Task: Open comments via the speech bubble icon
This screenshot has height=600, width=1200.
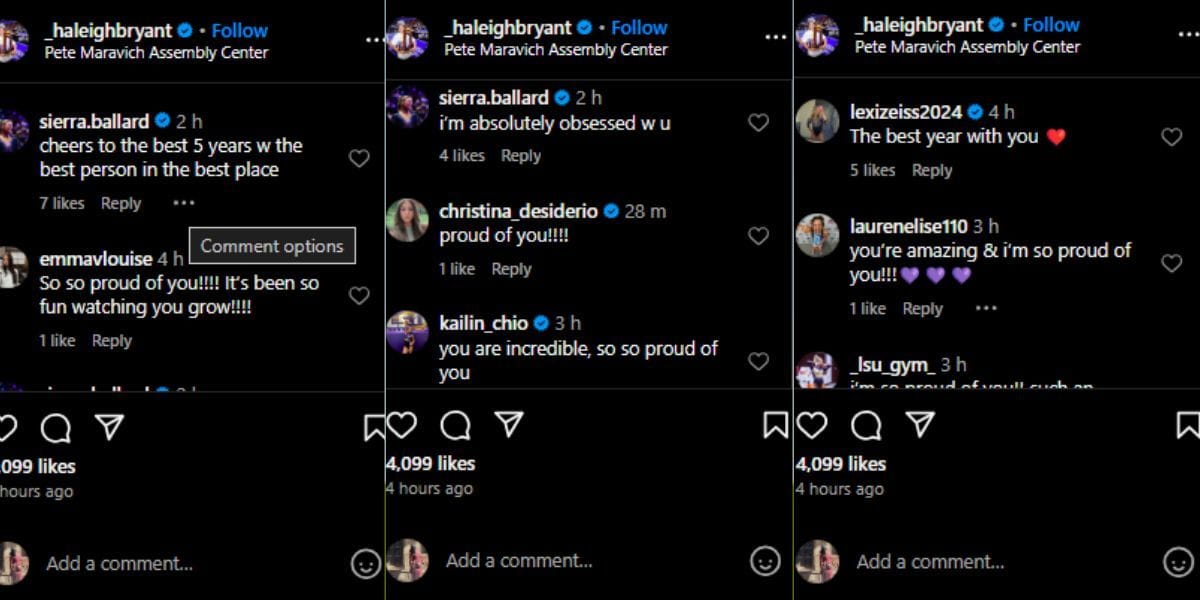Action: click(x=455, y=424)
